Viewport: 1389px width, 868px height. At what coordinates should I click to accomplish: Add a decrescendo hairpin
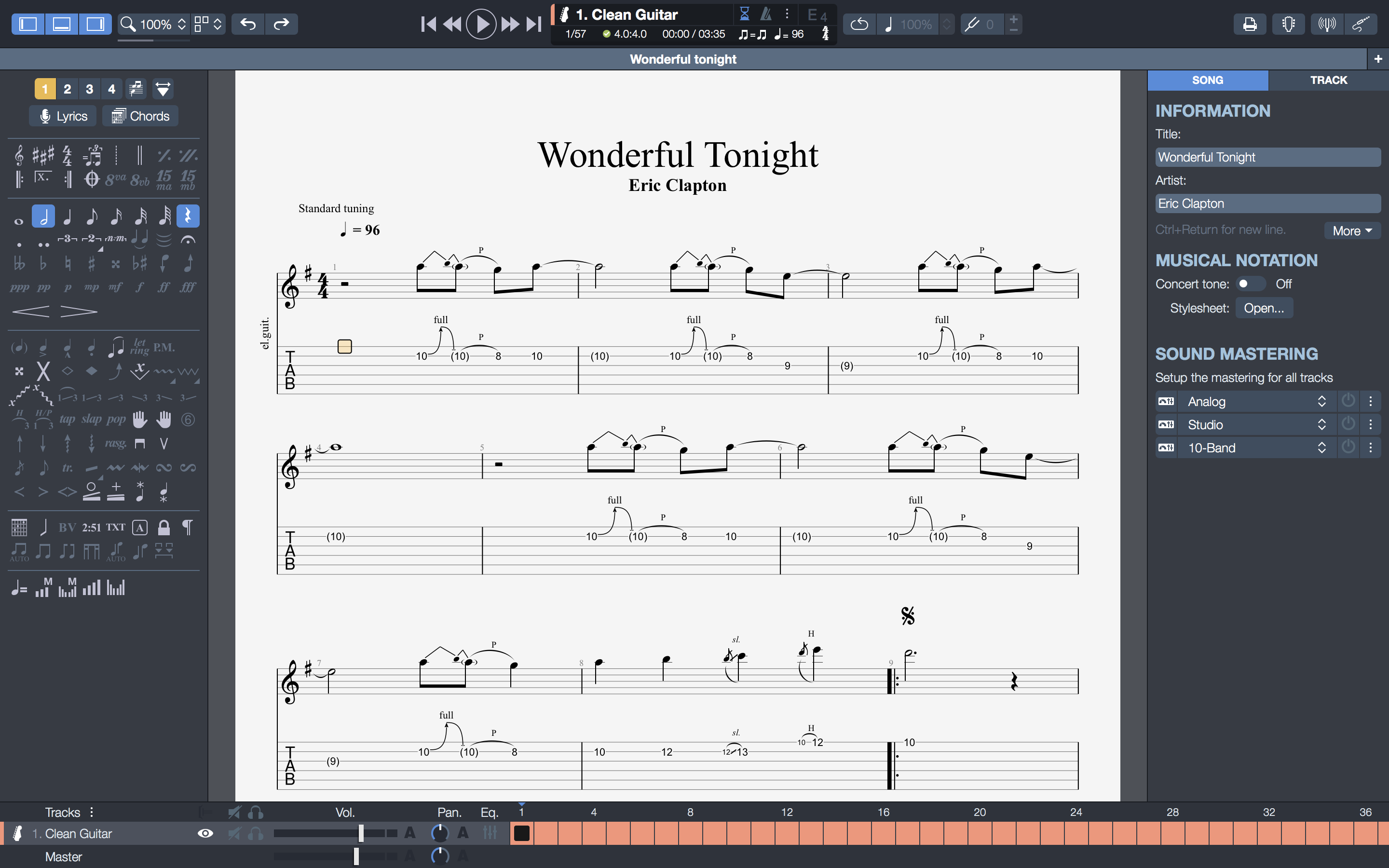click(79, 312)
